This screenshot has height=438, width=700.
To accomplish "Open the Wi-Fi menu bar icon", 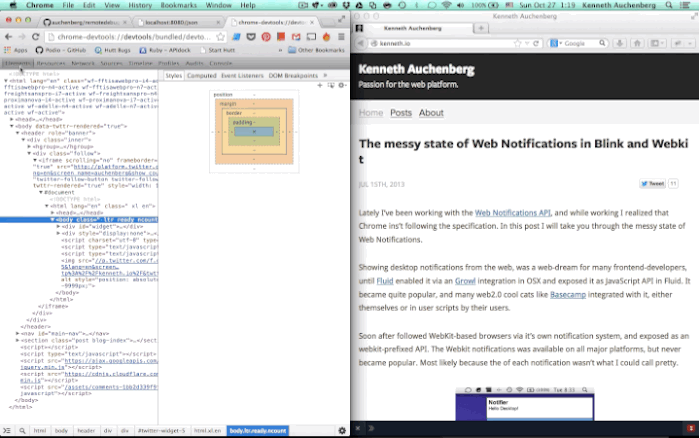I will (446, 5).
